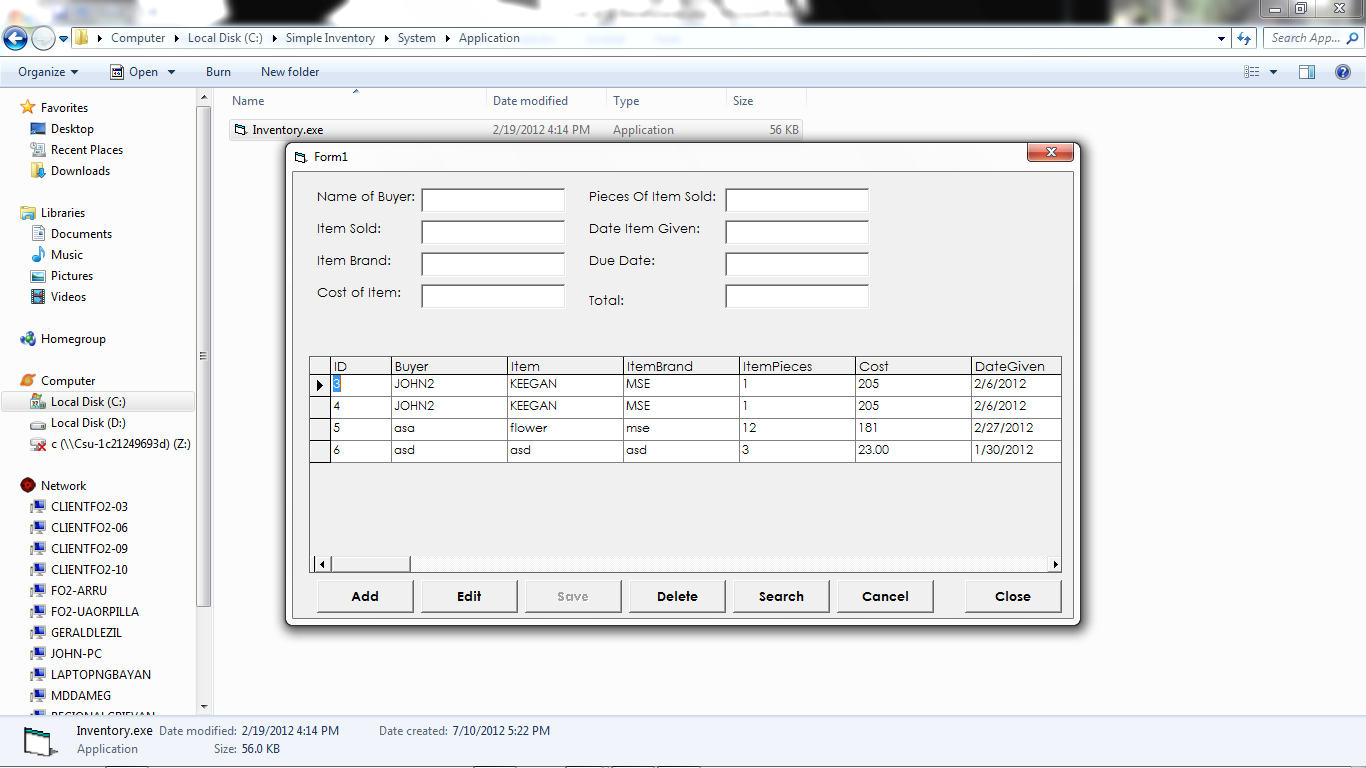The height and width of the screenshot is (768, 1366).
Task: Focus the Name of Buyer input field
Action: tap(493, 200)
